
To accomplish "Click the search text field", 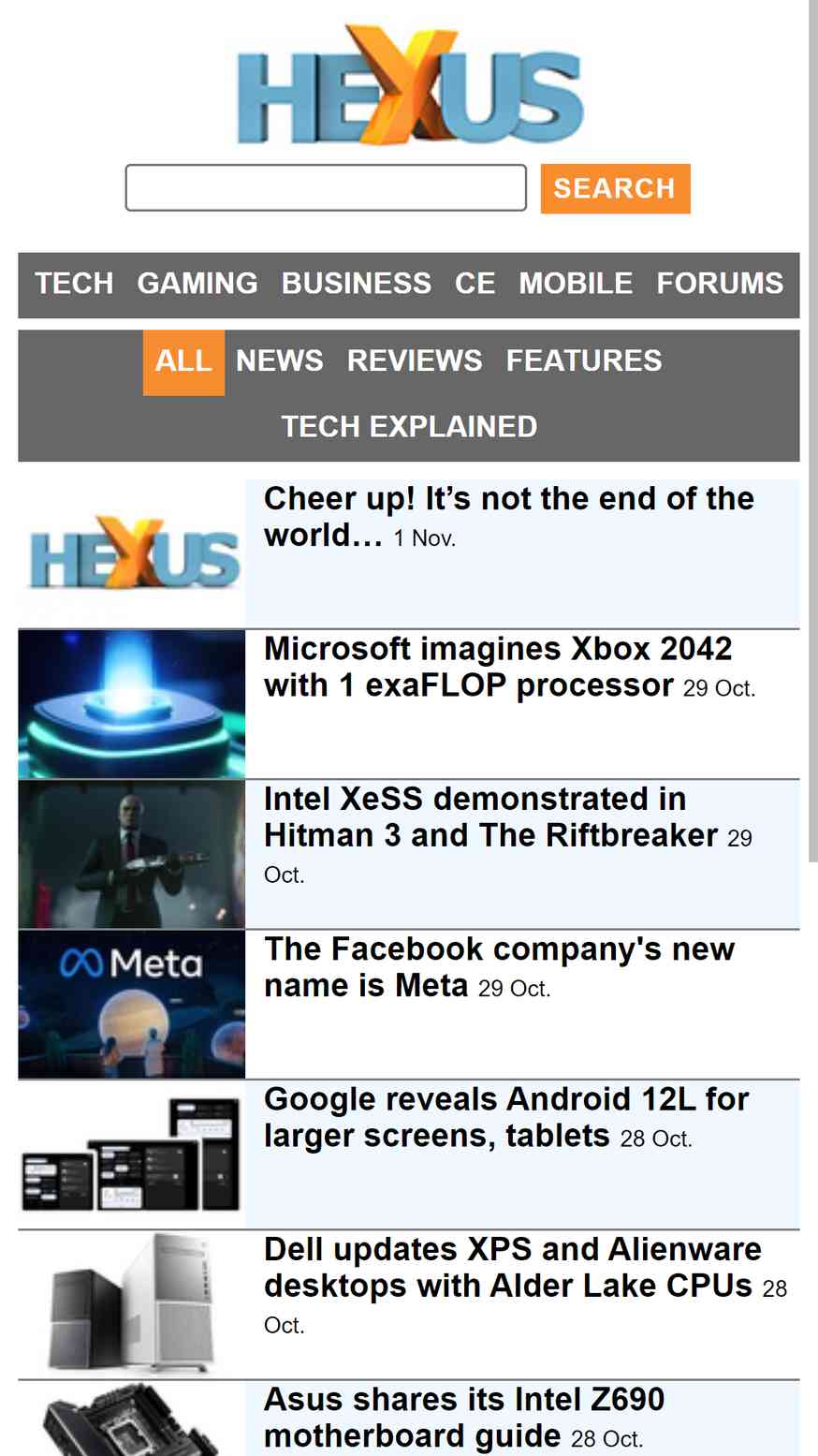I will pos(326,188).
